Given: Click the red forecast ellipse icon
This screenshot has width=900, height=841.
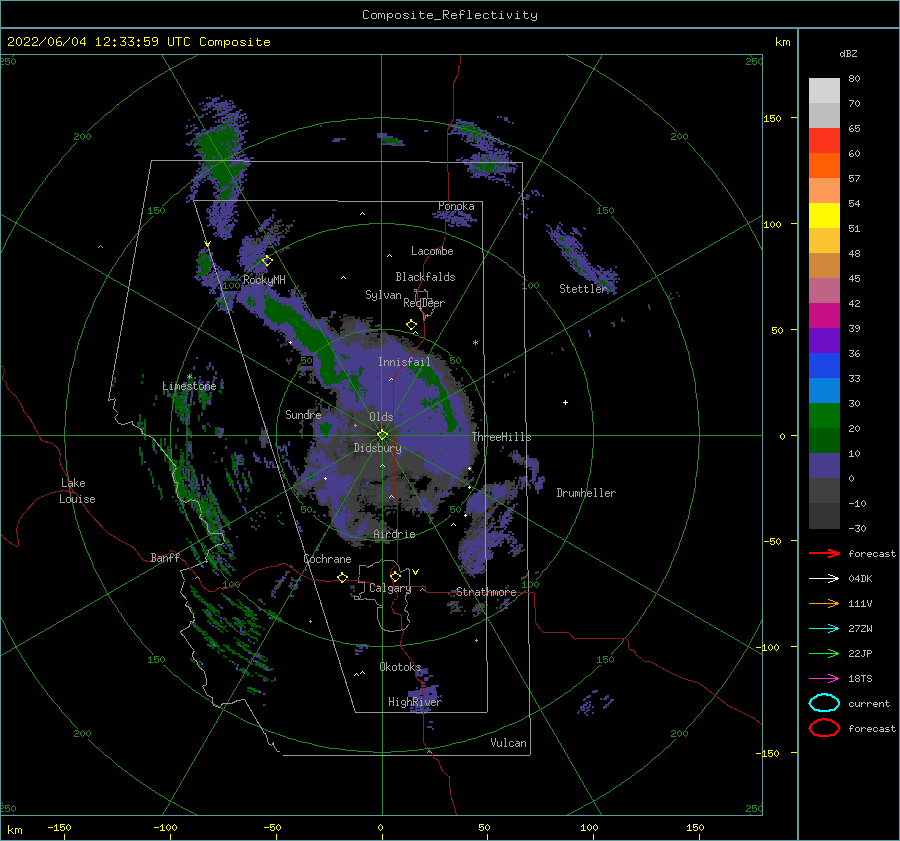Looking at the screenshot, I should pyautogui.click(x=824, y=728).
